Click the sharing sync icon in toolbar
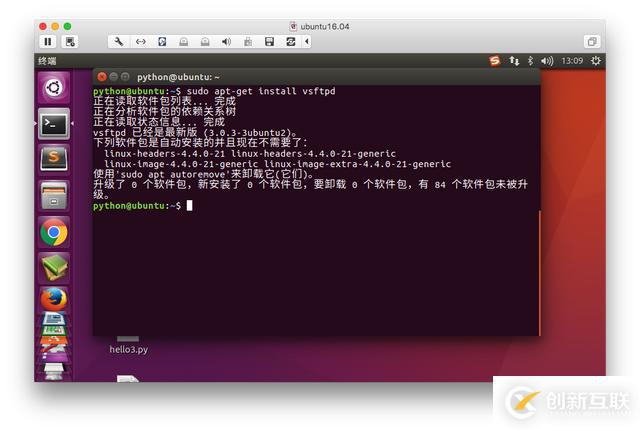The width and height of the screenshot is (640, 431). tap(291, 42)
